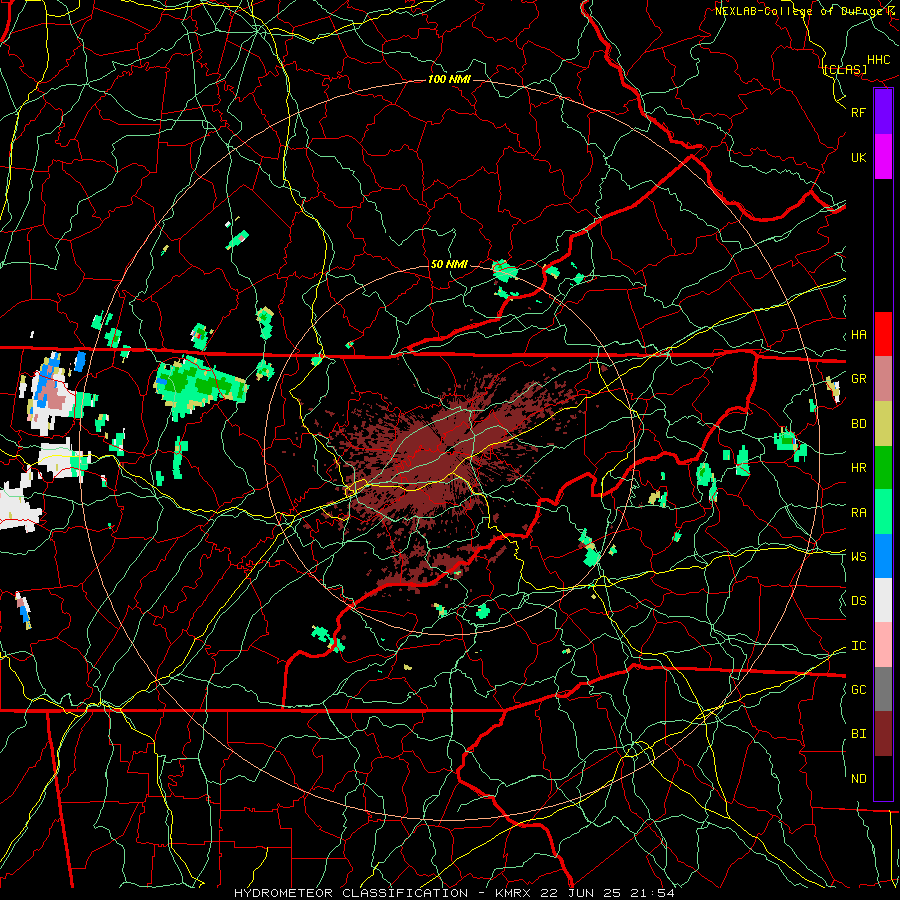Click the GR legend label
This screenshot has height=900, width=900.
(x=858, y=379)
